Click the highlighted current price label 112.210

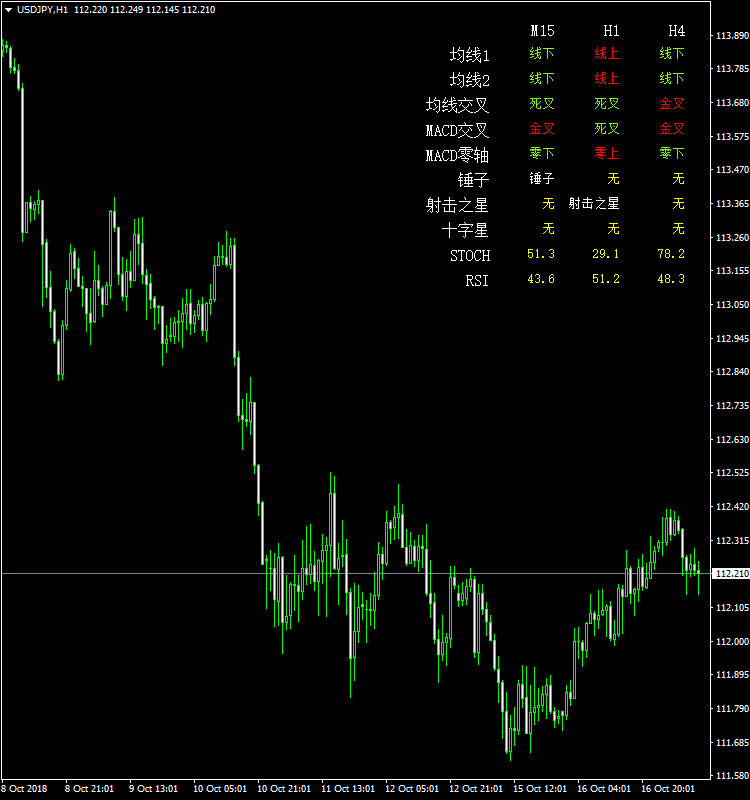[x=732, y=574]
